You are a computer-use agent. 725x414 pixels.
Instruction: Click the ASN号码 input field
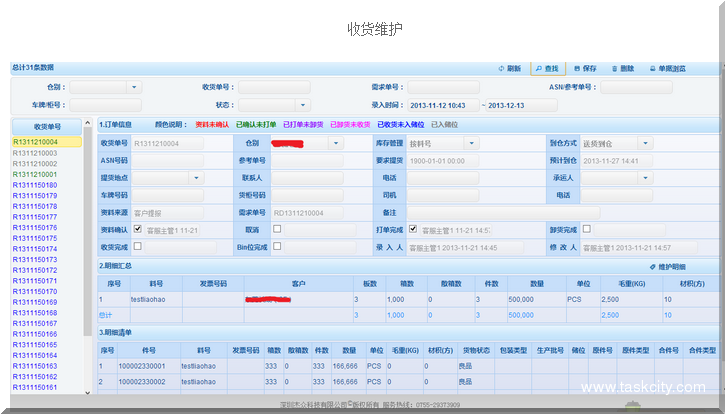168,161
